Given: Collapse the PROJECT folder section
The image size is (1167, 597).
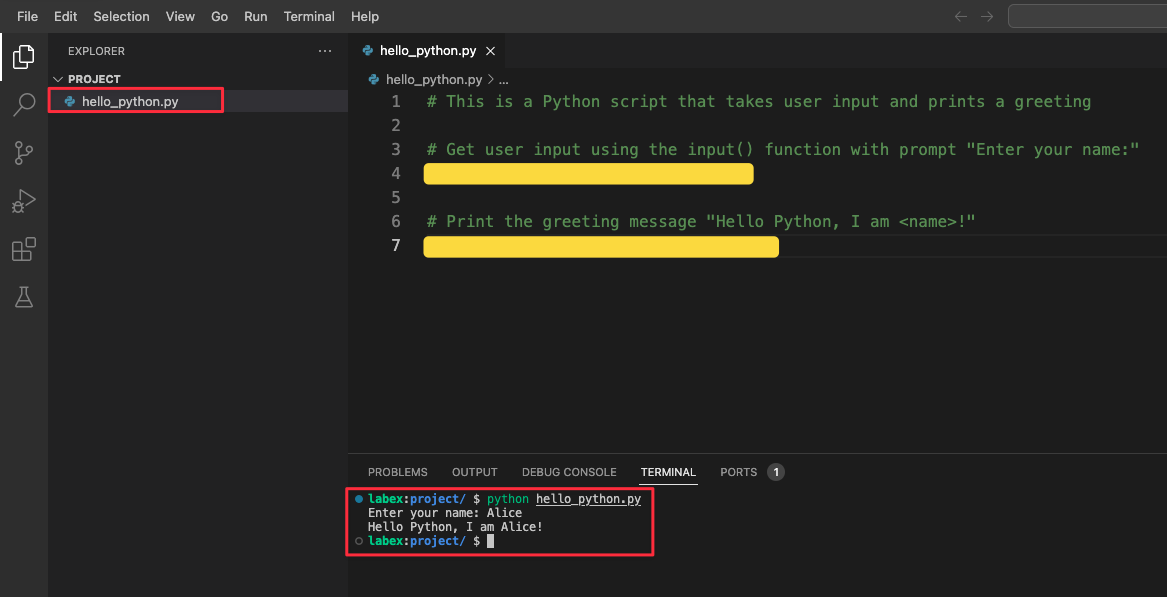Looking at the screenshot, I should coord(58,78).
